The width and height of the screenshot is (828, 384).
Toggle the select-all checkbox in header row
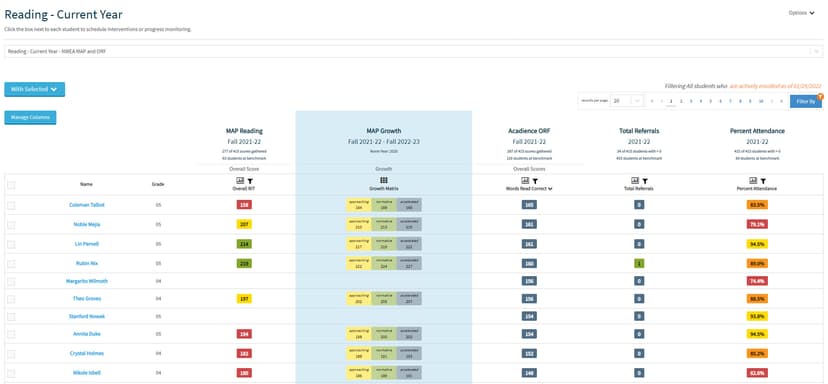coord(12,185)
